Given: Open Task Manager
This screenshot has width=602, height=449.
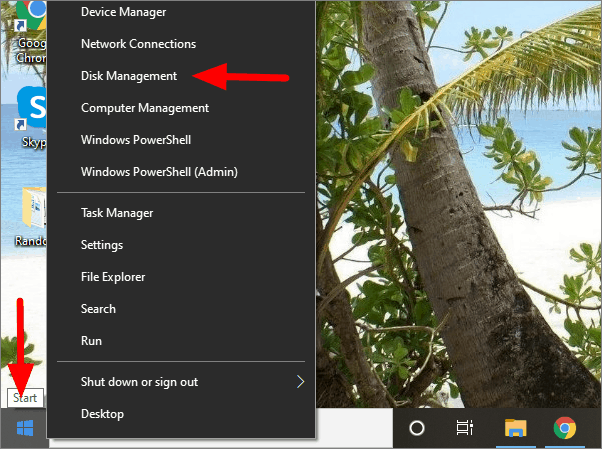Looking at the screenshot, I should click(x=181, y=212).
